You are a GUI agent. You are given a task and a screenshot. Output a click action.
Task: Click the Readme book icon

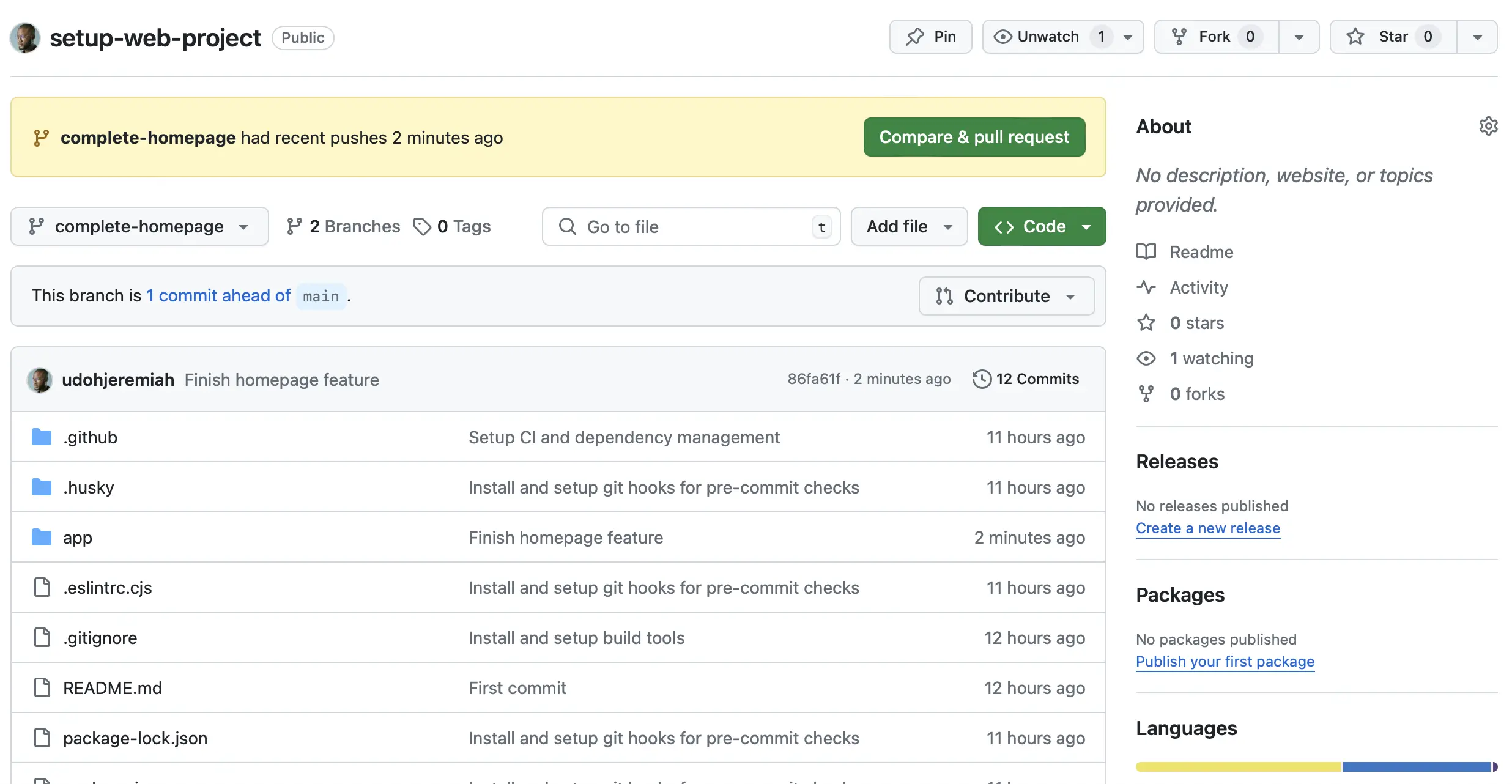[1146, 252]
